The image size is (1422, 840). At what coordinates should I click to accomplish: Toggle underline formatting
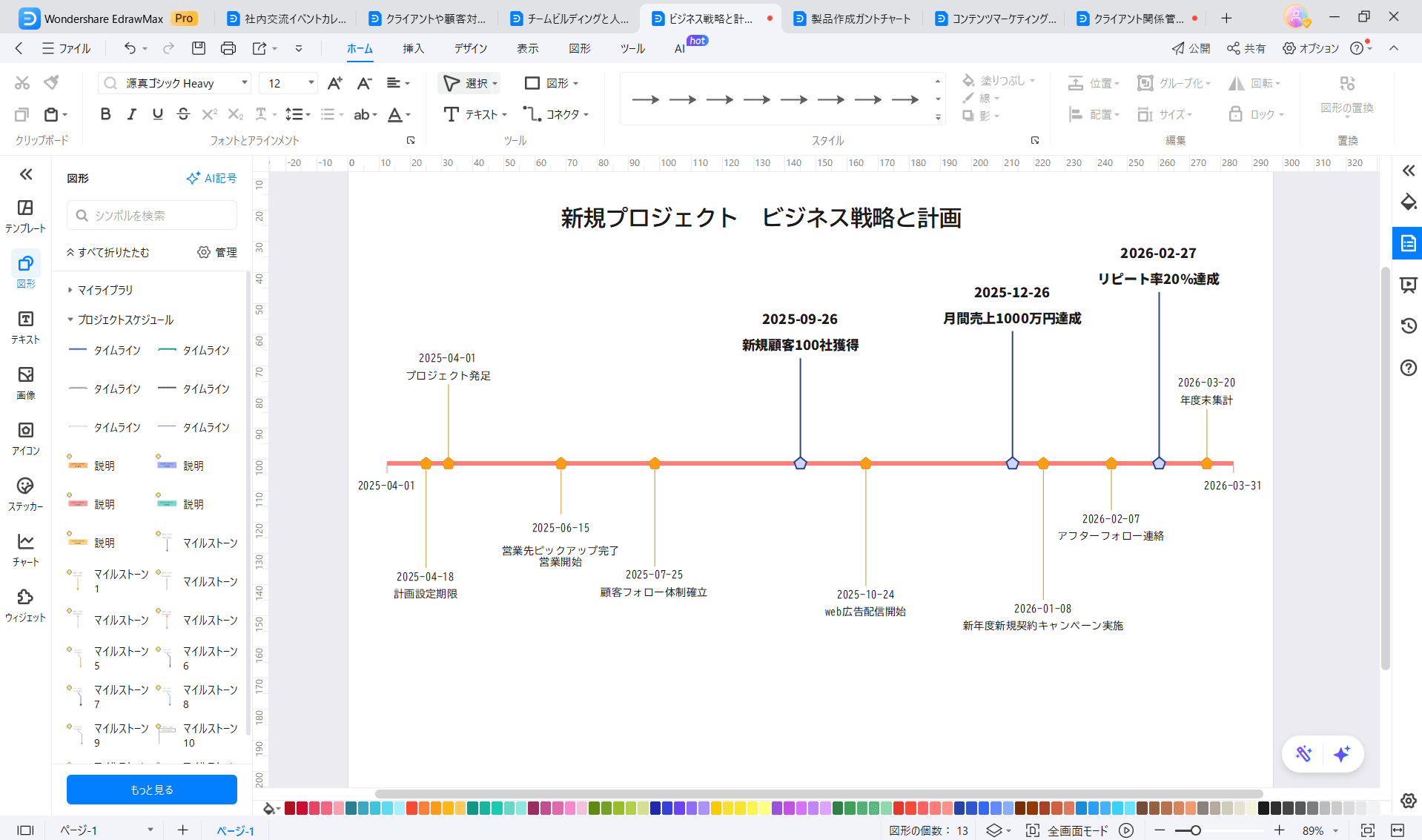[x=157, y=114]
